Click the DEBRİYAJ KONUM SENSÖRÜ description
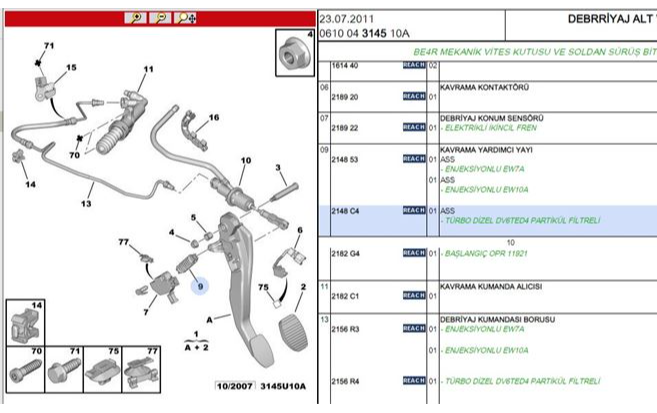 (491, 118)
